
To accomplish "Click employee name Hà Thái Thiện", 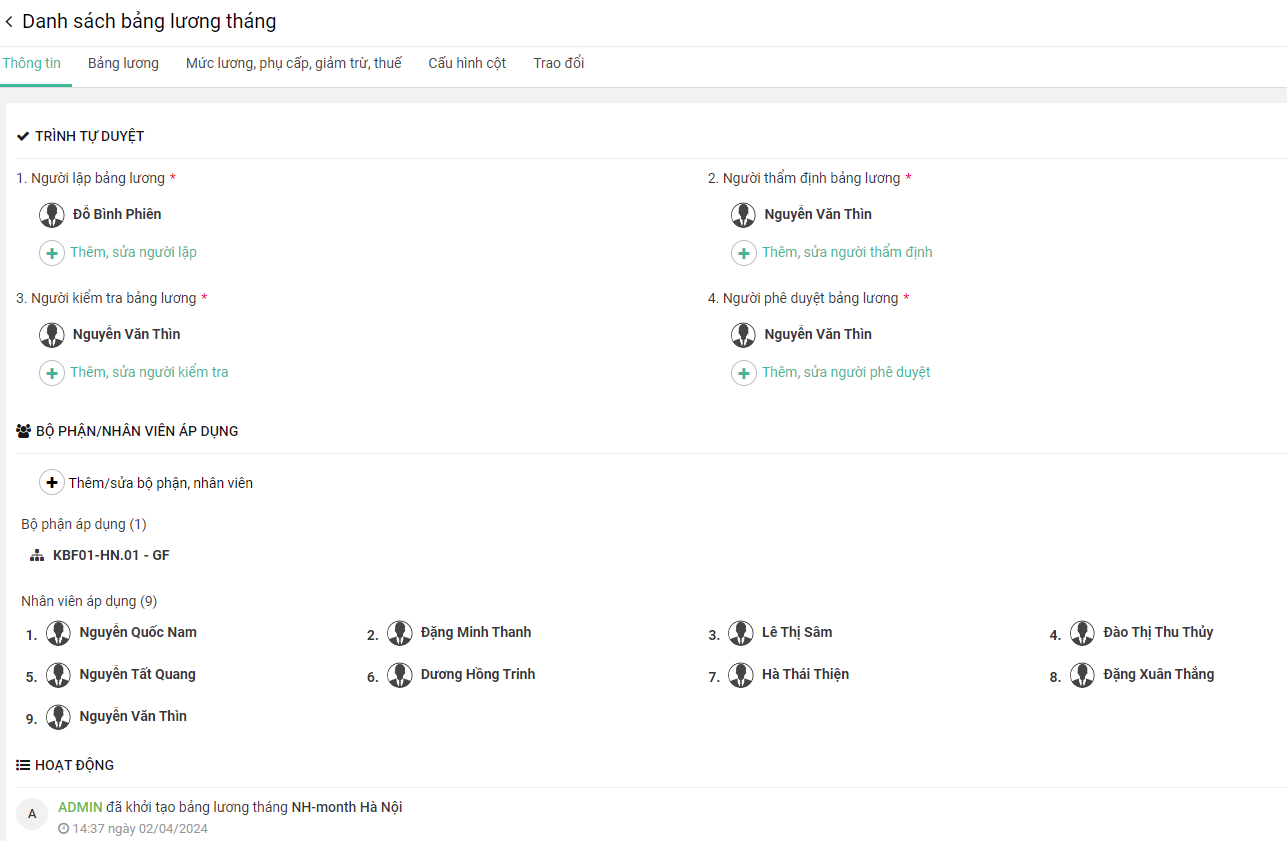I will (x=805, y=674).
